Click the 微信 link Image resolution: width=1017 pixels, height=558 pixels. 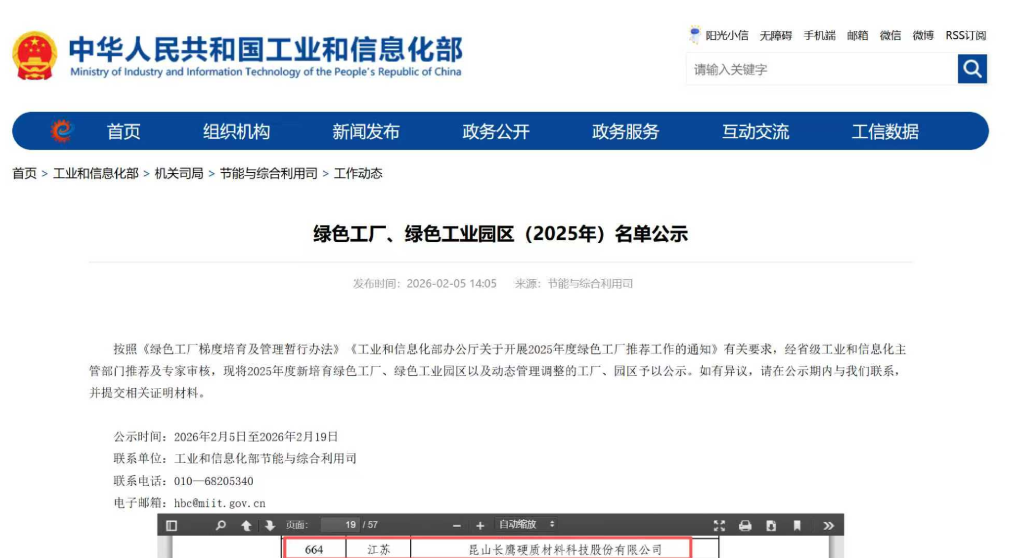[890, 36]
